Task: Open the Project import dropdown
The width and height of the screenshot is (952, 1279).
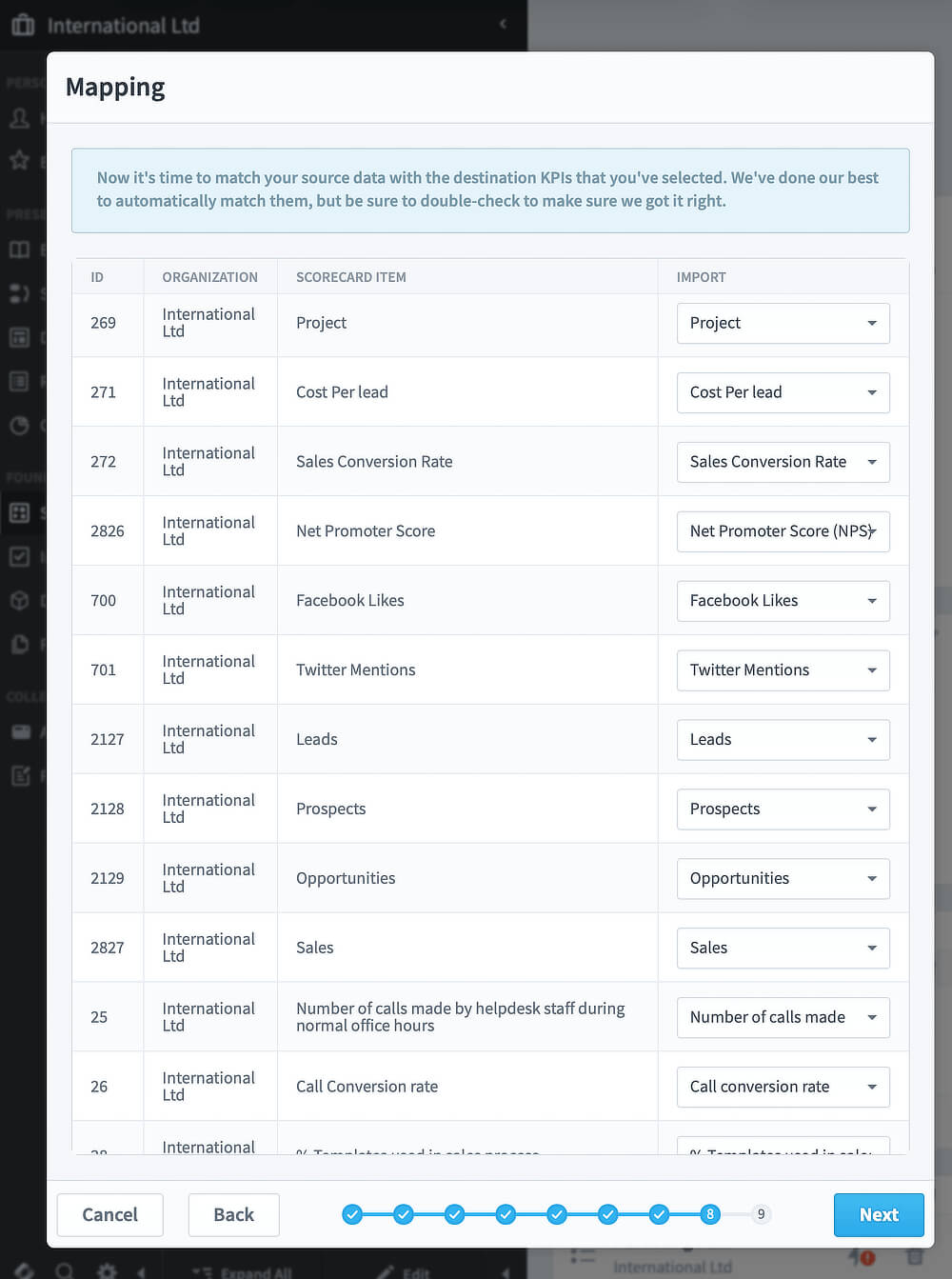Action: [x=783, y=323]
